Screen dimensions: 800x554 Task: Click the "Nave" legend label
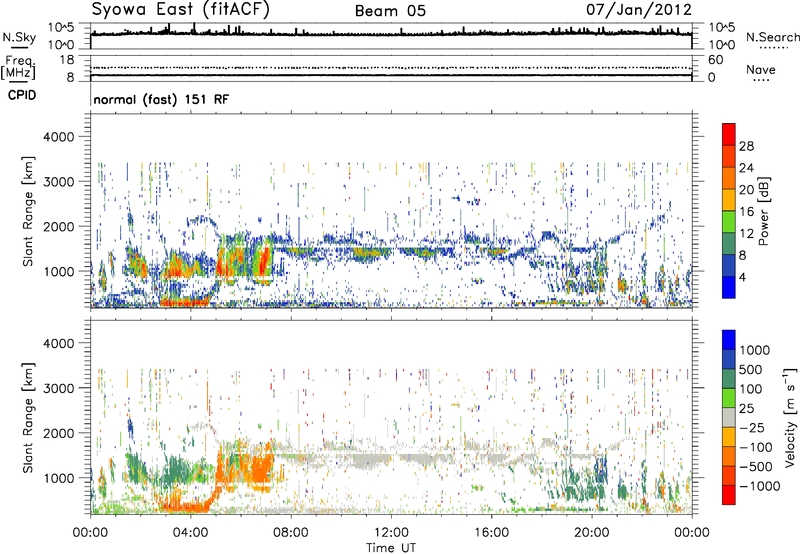click(761, 69)
